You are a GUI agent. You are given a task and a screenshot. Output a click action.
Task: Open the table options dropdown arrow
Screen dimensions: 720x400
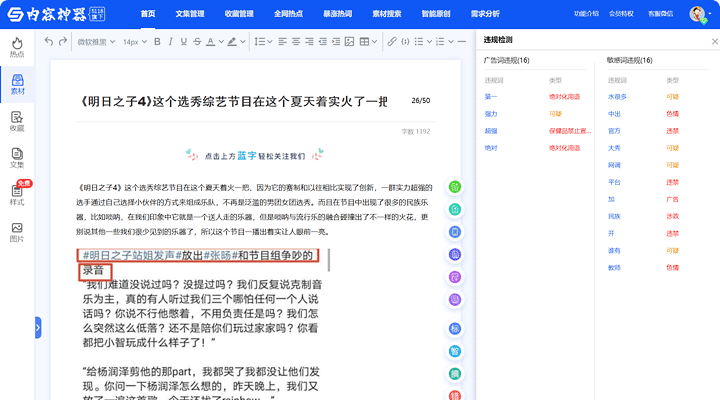[x=375, y=42]
